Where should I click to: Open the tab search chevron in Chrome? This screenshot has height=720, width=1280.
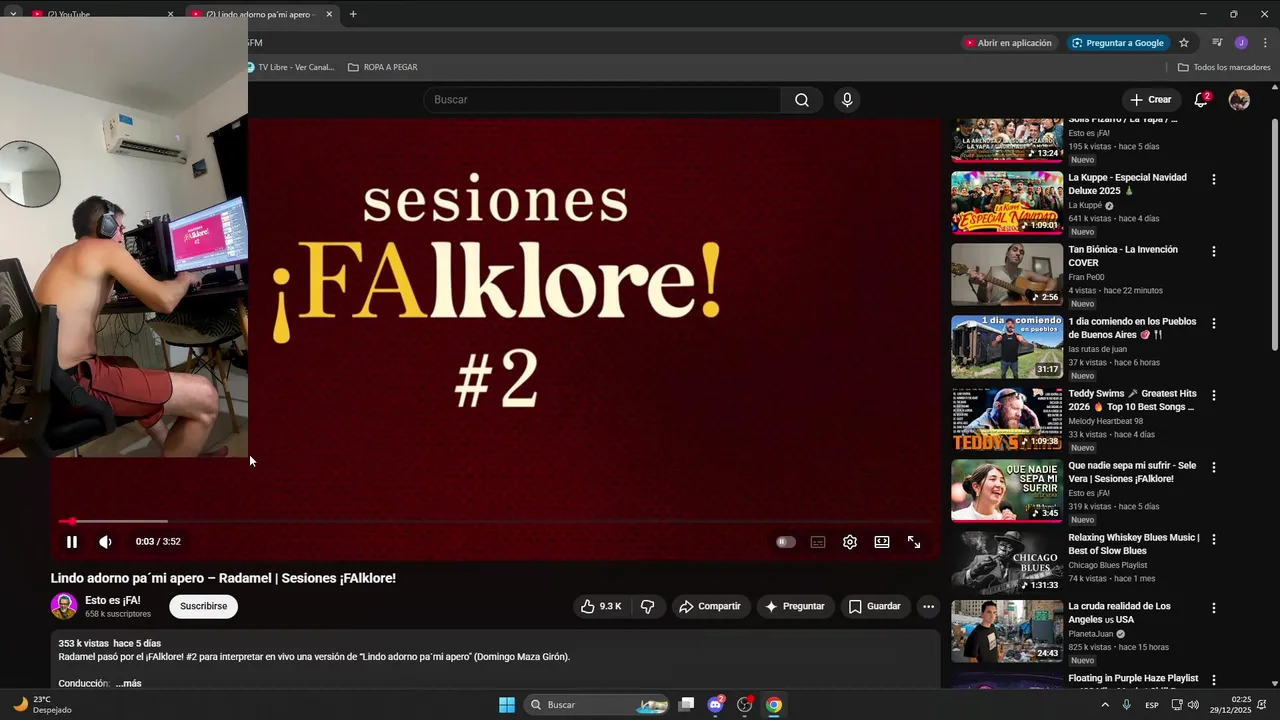[x=13, y=14]
